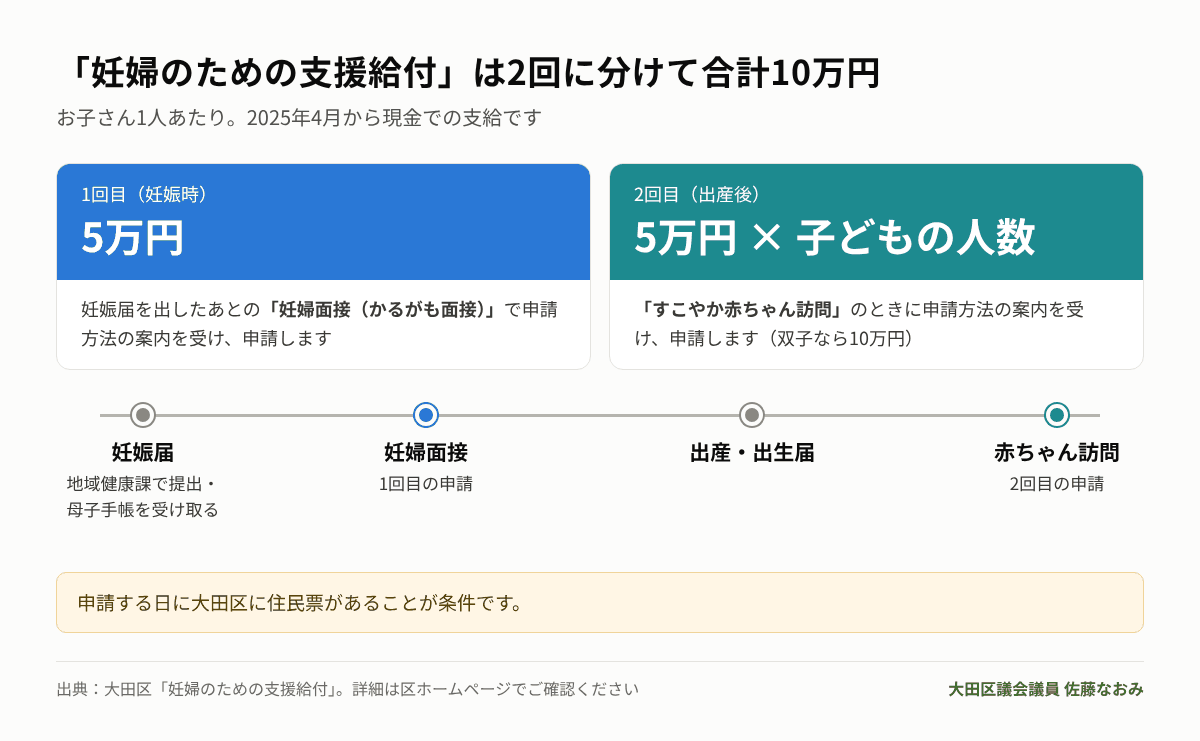1200x741 pixels.
Task: Click the blue 妊婦面接 timeline marker
Action: [426, 415]
